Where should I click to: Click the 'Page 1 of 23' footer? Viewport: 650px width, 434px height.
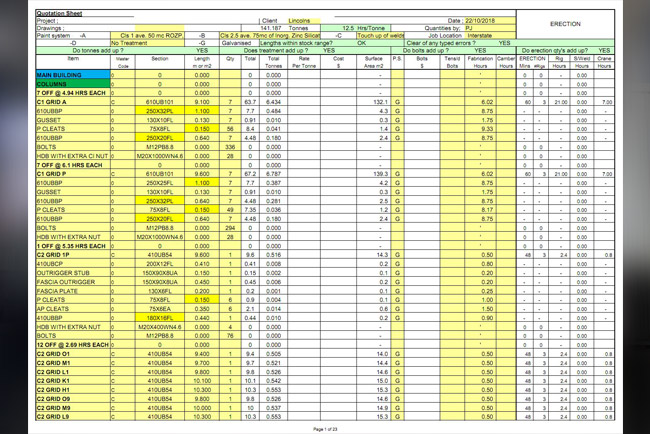coord(325,429)
